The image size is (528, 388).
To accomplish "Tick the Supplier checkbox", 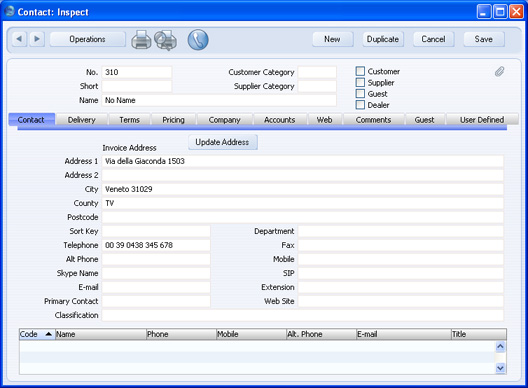I will tap(360, 83).
